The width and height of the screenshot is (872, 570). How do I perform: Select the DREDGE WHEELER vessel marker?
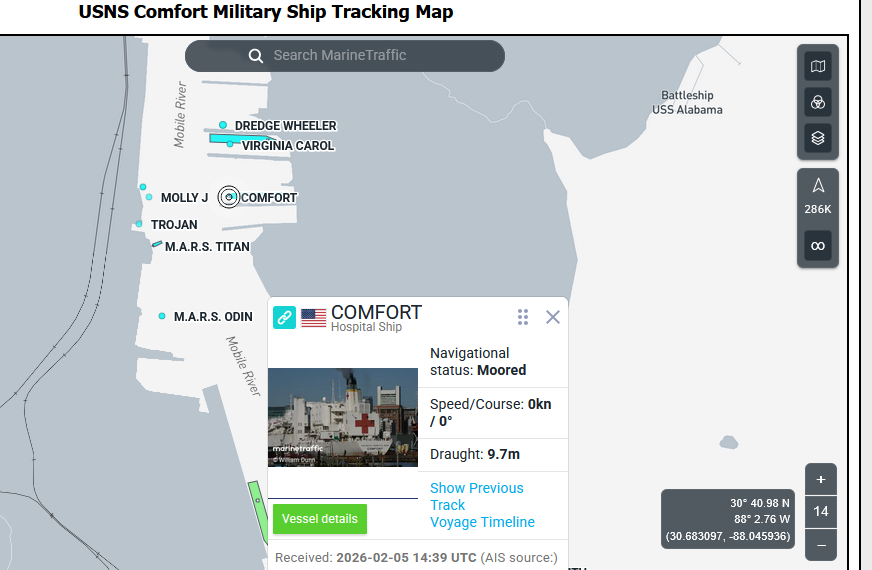coord(223,126)
